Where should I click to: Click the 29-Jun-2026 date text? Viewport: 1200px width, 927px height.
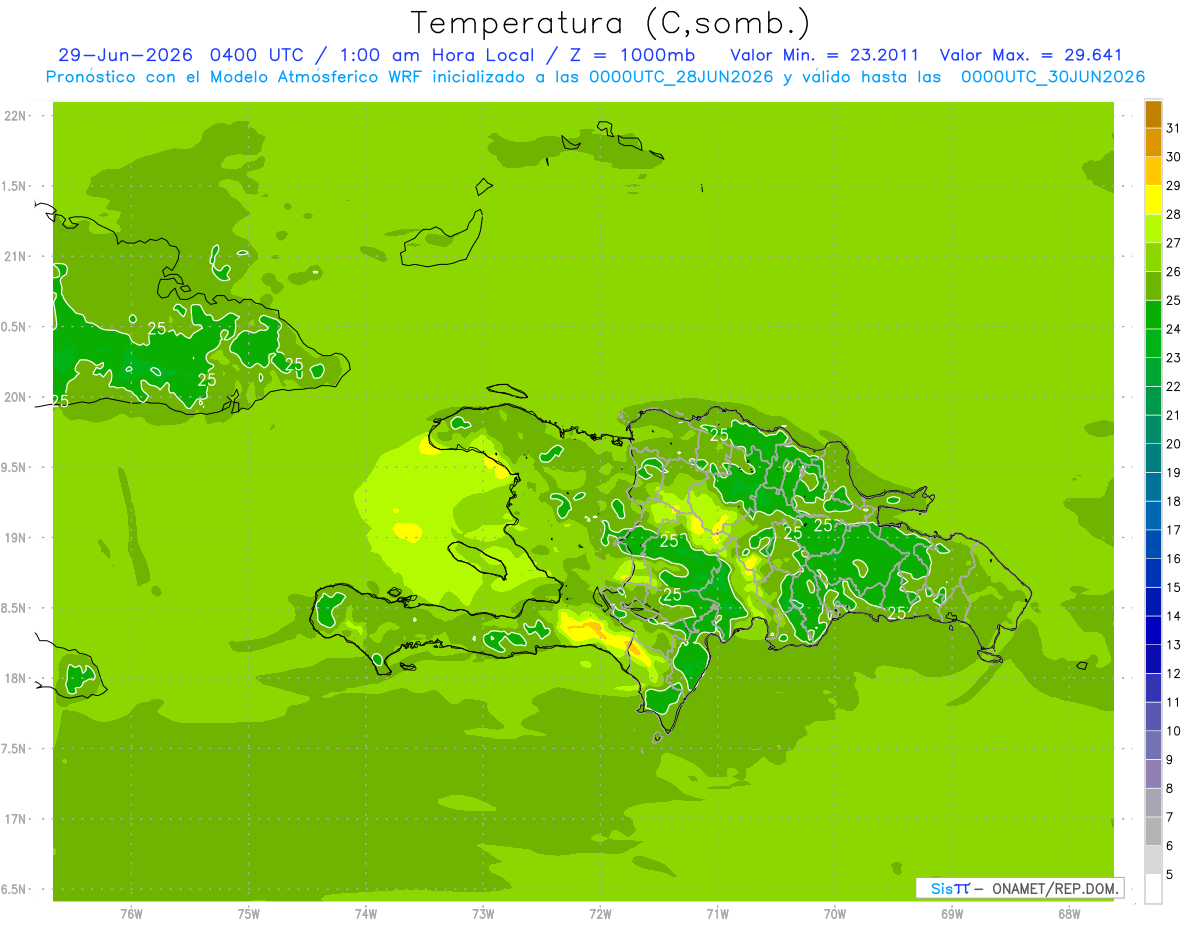coord(126,55)
